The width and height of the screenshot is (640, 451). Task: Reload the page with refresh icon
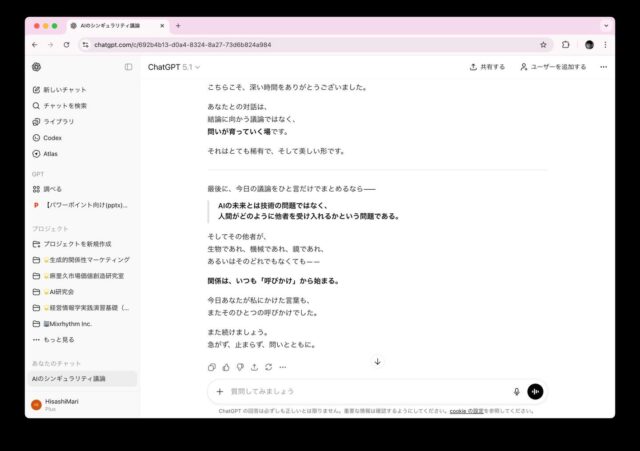[x=67, y=45]
